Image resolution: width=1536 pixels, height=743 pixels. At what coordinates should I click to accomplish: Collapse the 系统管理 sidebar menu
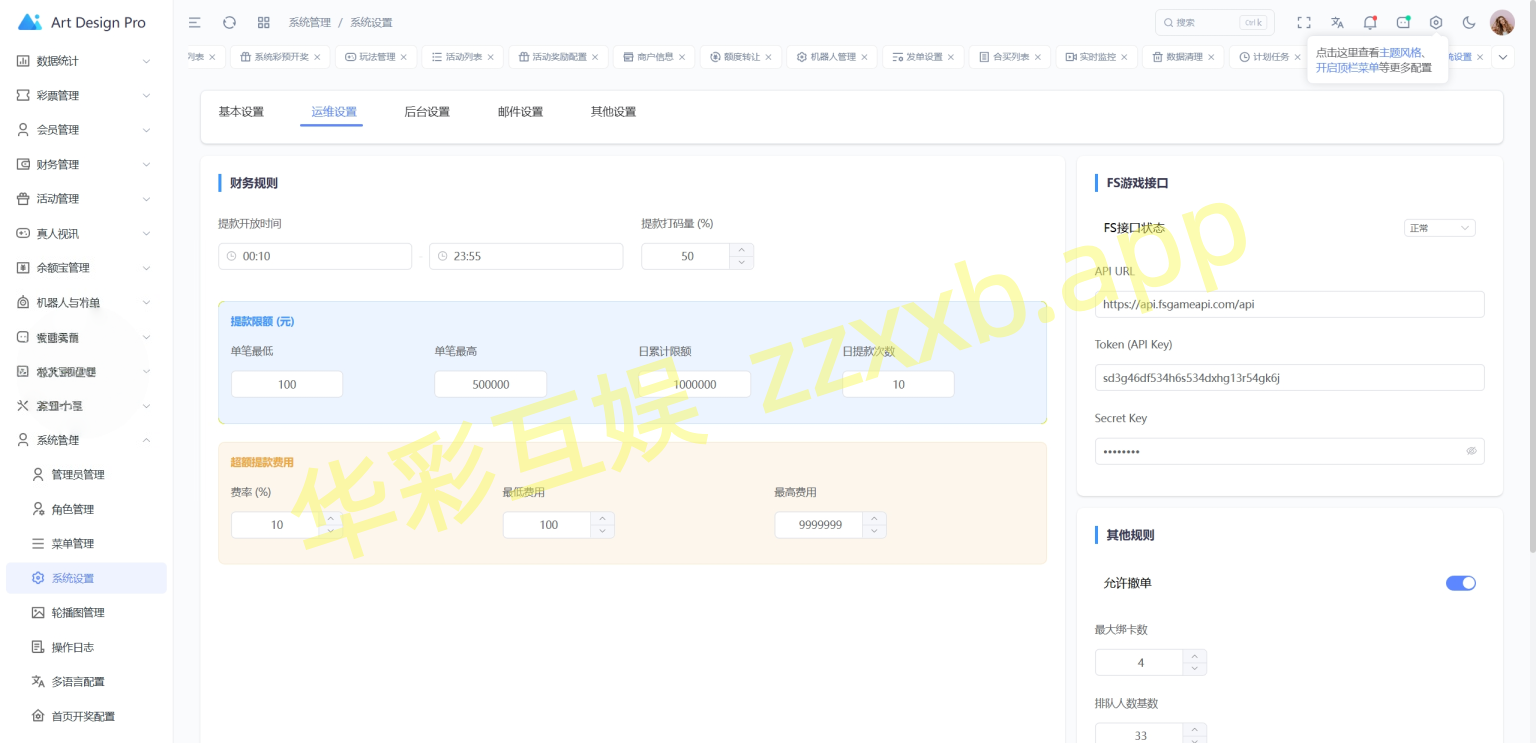coord(86,440)
